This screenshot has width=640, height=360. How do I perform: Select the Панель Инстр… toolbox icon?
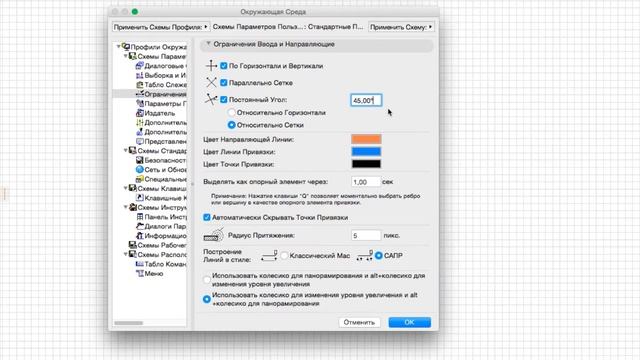point(139,217)
